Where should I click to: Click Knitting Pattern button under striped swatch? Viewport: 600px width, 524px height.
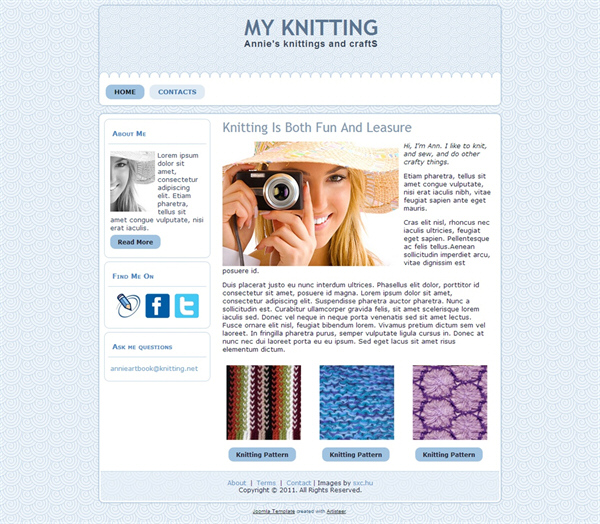pos(262,454)
